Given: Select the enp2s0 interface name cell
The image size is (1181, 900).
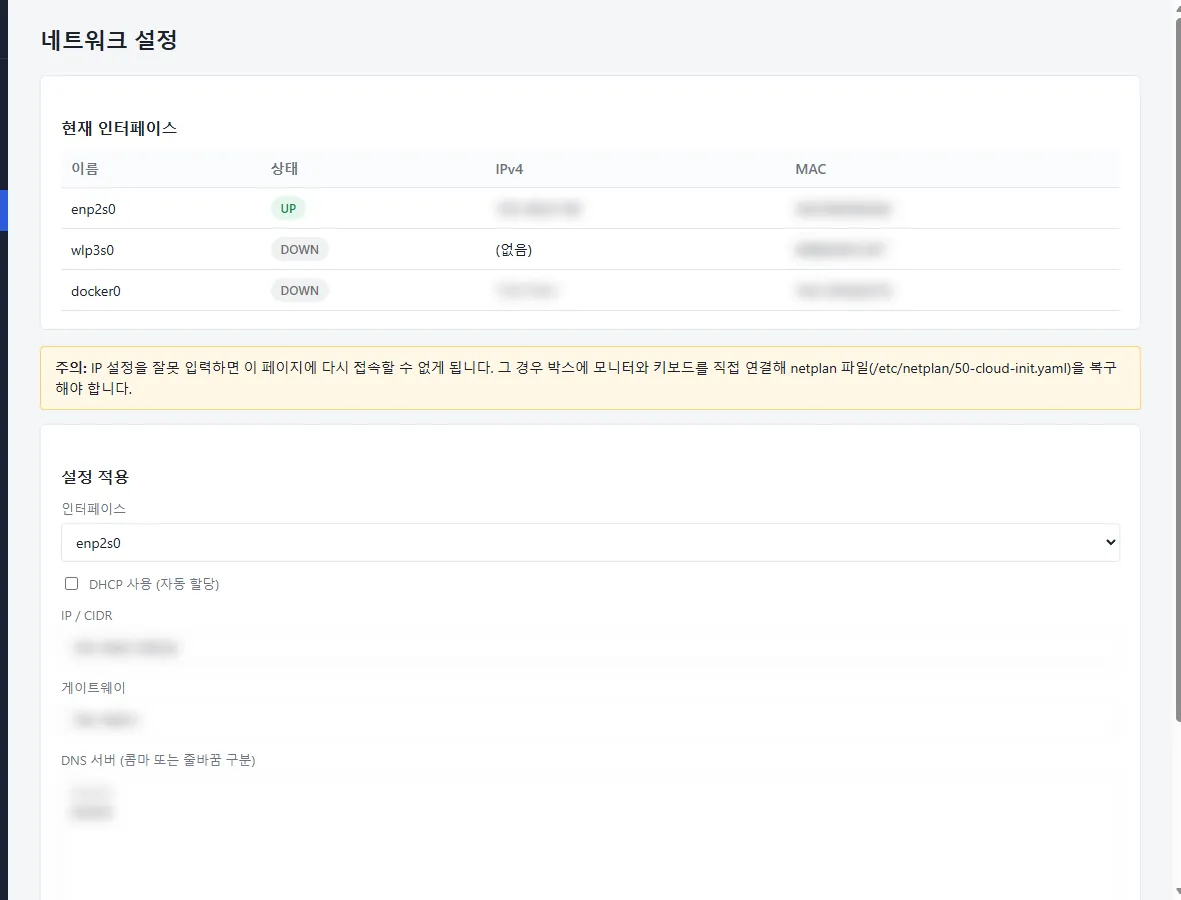Looking at the screenshot, I should tap(93, 209).
